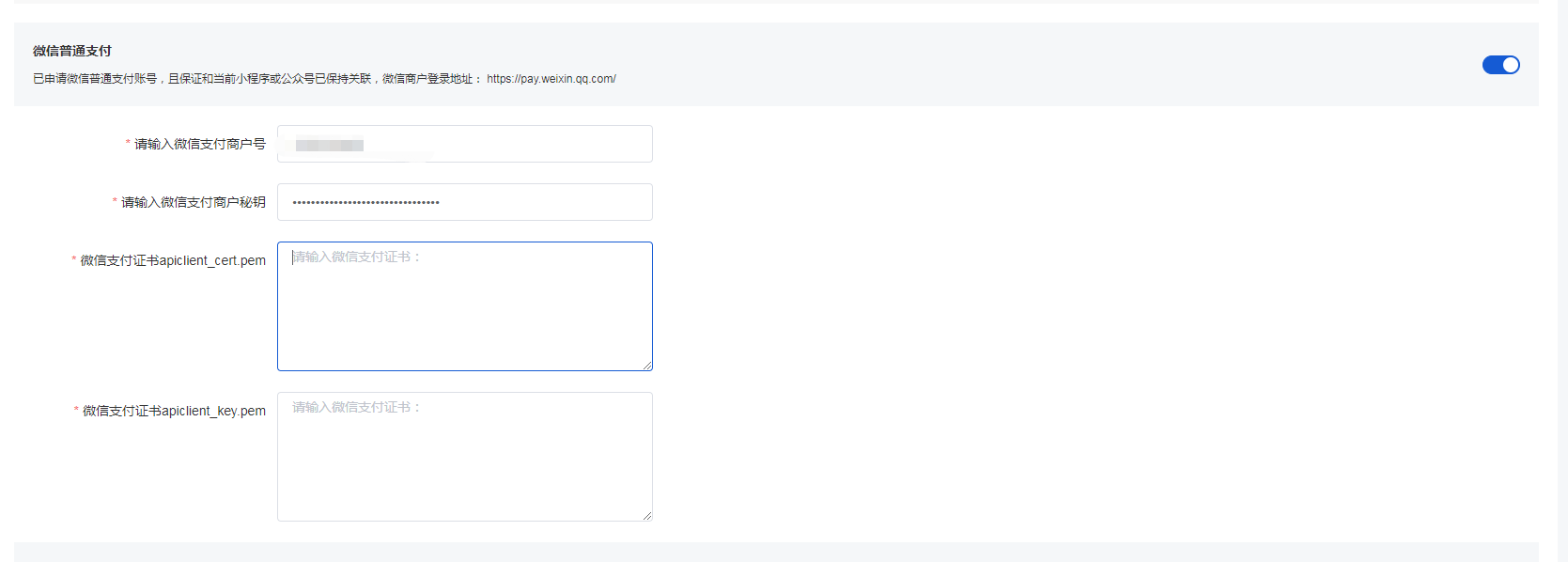
Task: Toggle the 微信普通支付 switch off
Action: tap(1500, 65)
